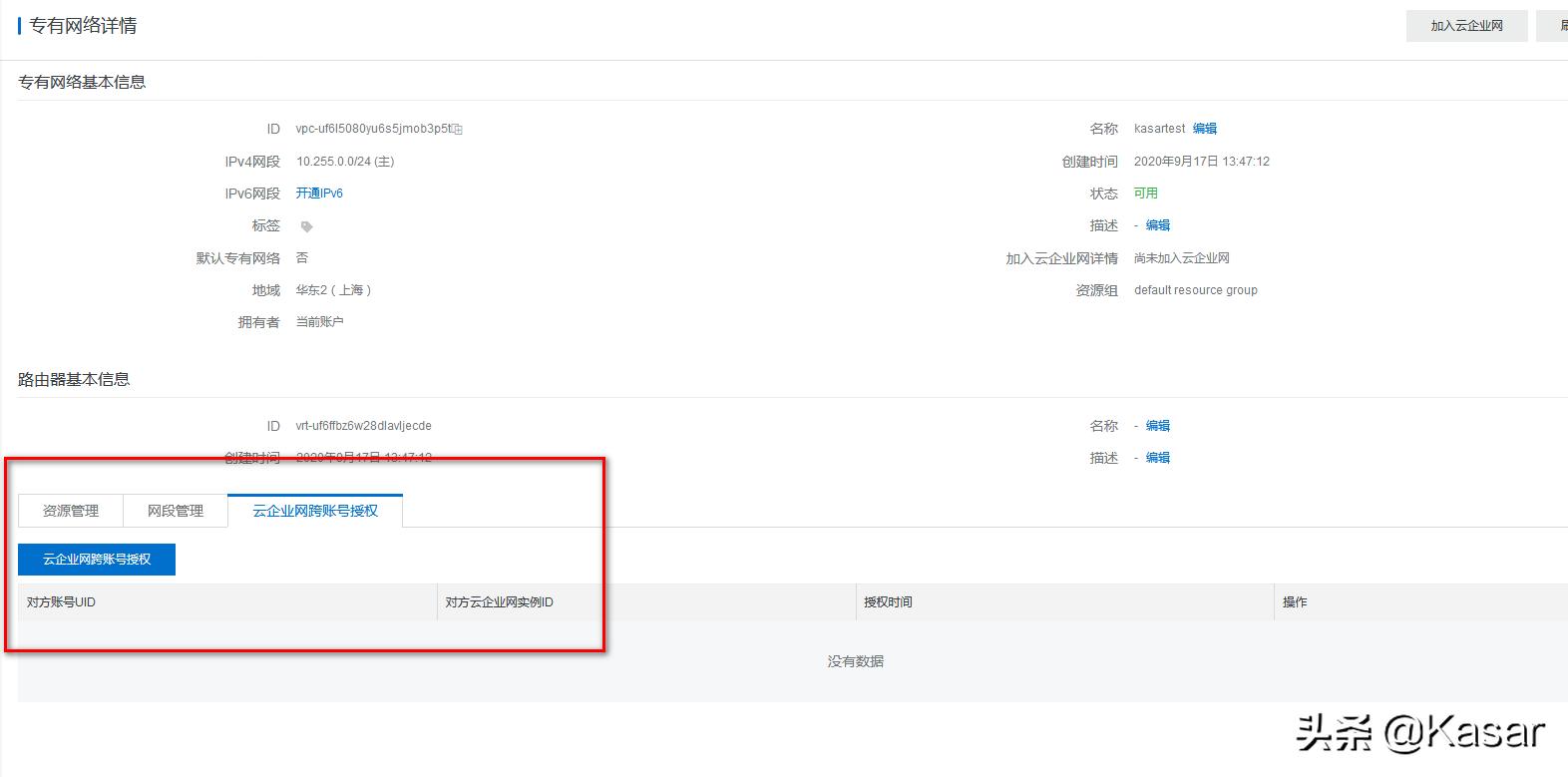This screenshot has height=777, width=1568.
Task: Edit the router description under 路由器基本信息
Action: click(1157, 458)
